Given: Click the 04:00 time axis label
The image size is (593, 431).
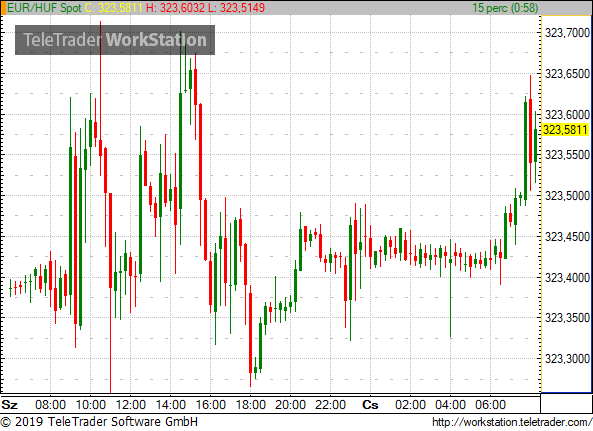Looking at the screenshot, I should [x=450, y=405].
